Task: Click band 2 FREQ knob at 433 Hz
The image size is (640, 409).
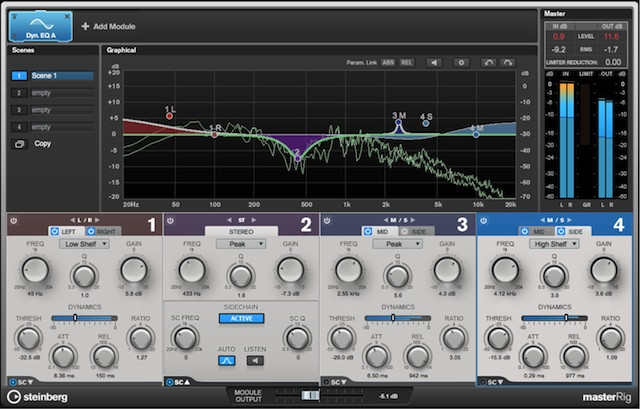Action: coord(192,270)
